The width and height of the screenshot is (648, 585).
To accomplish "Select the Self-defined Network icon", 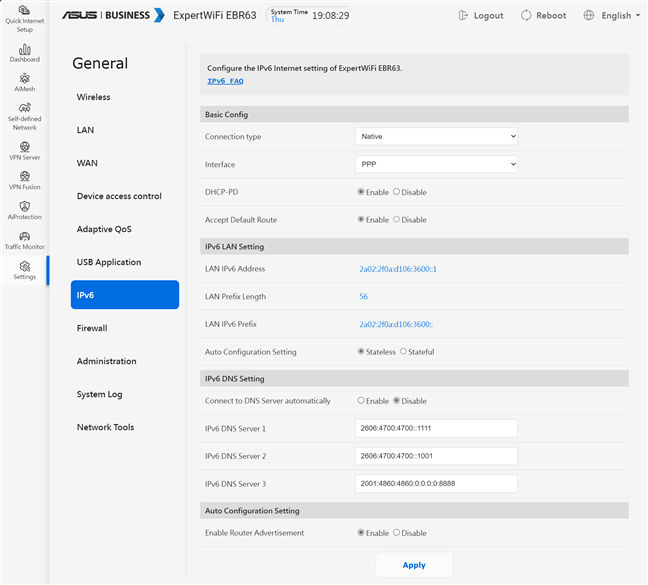I will click(x=24, y=116).
